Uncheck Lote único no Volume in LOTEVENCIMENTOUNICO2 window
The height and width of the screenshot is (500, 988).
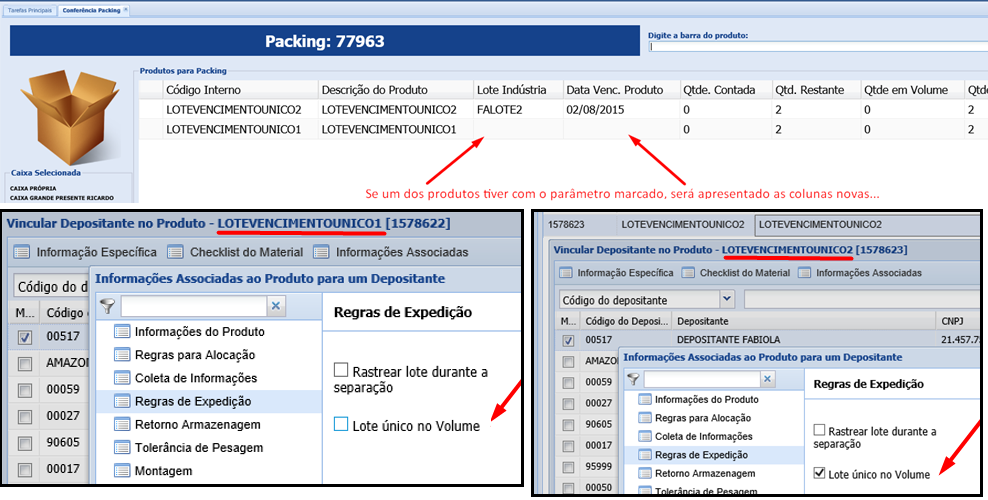tap(819, 472)
